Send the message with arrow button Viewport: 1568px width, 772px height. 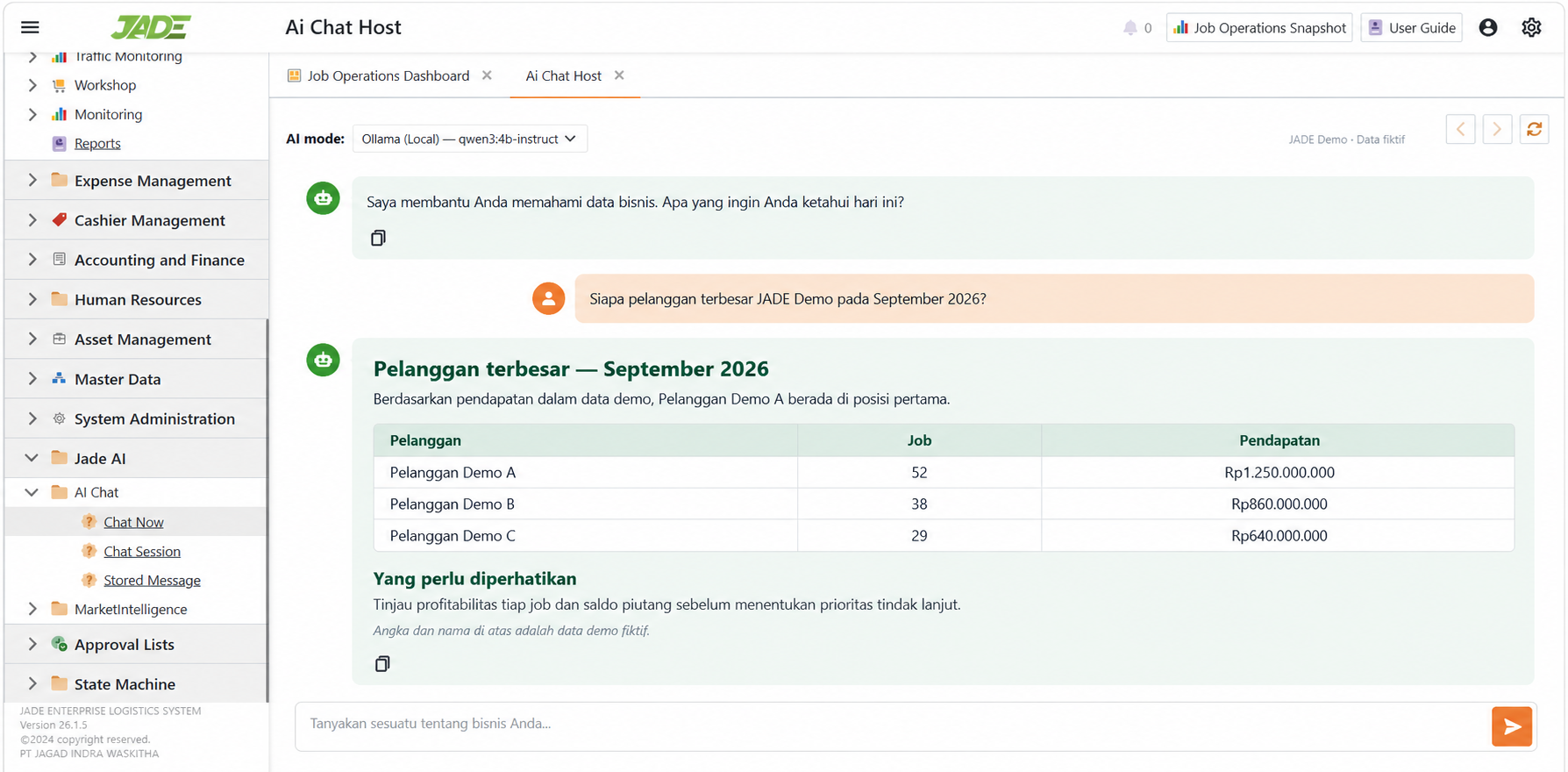coord(1512,726)
